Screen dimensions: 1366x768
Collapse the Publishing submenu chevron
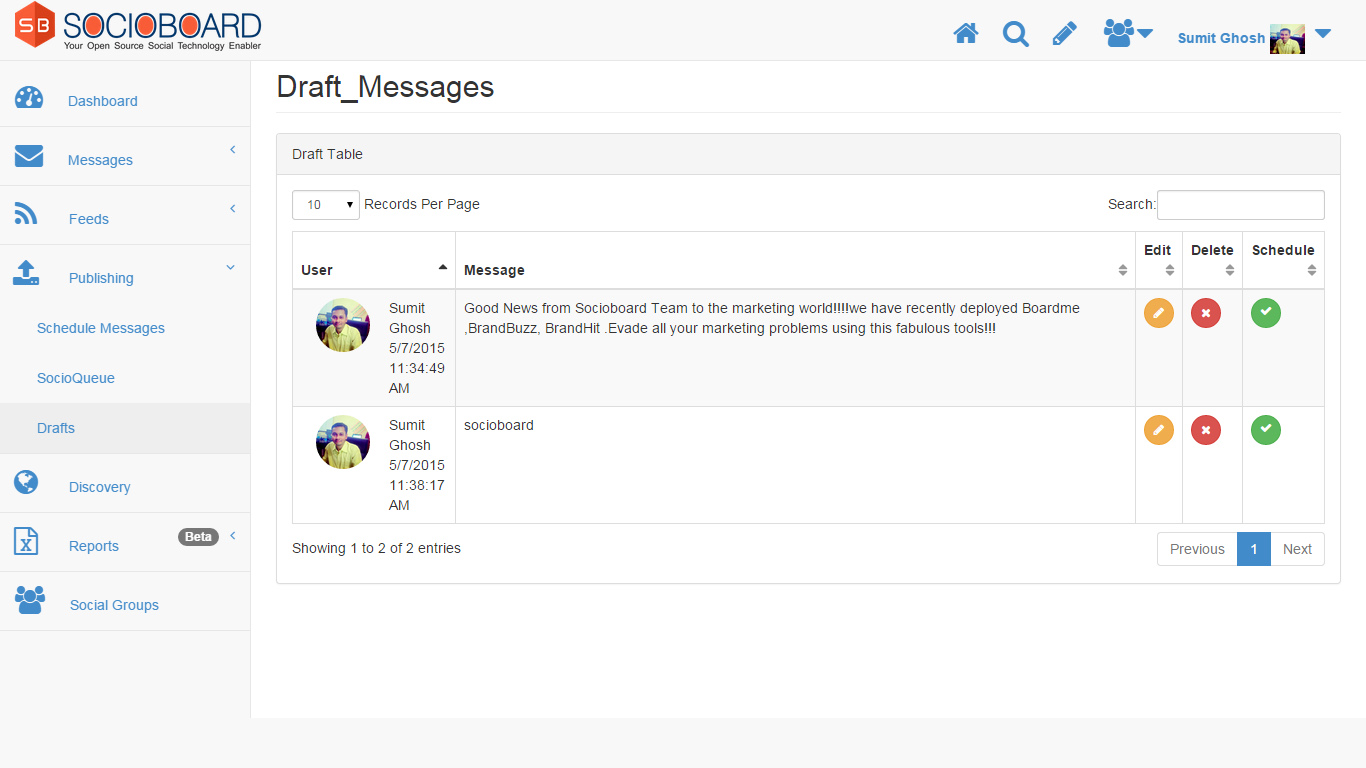(231, 267)
